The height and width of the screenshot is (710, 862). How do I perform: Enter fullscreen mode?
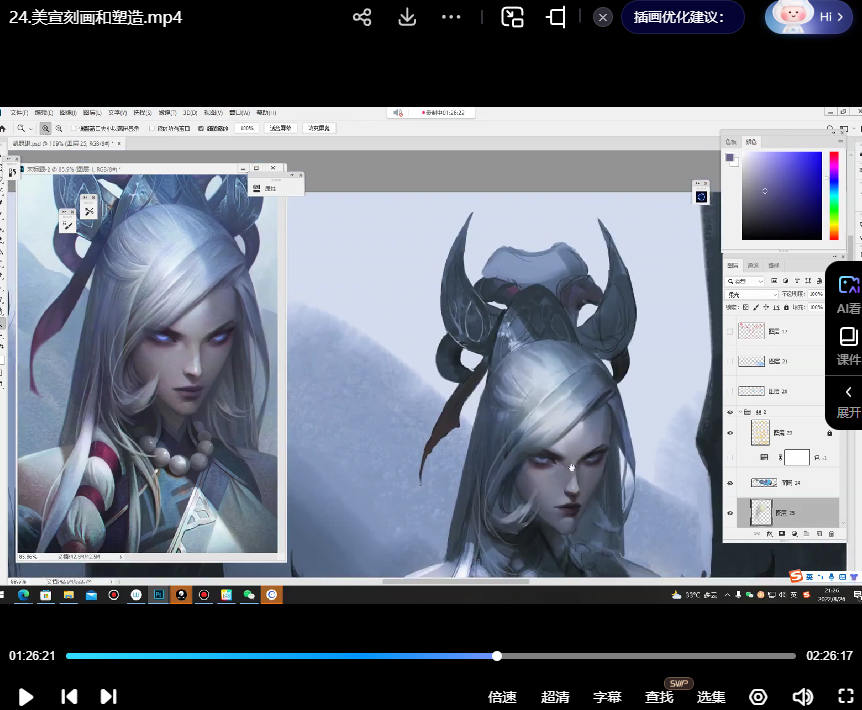(845, 697)
